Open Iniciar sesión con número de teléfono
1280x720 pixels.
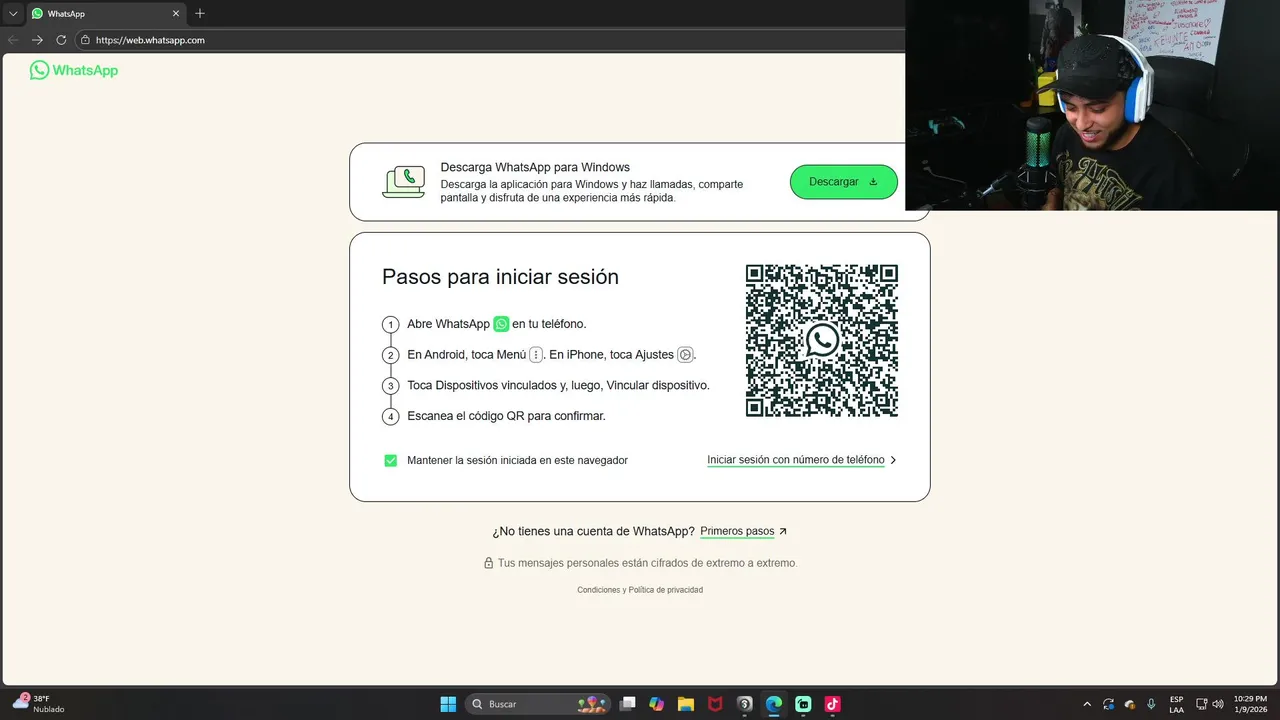(x=796, y=460)
